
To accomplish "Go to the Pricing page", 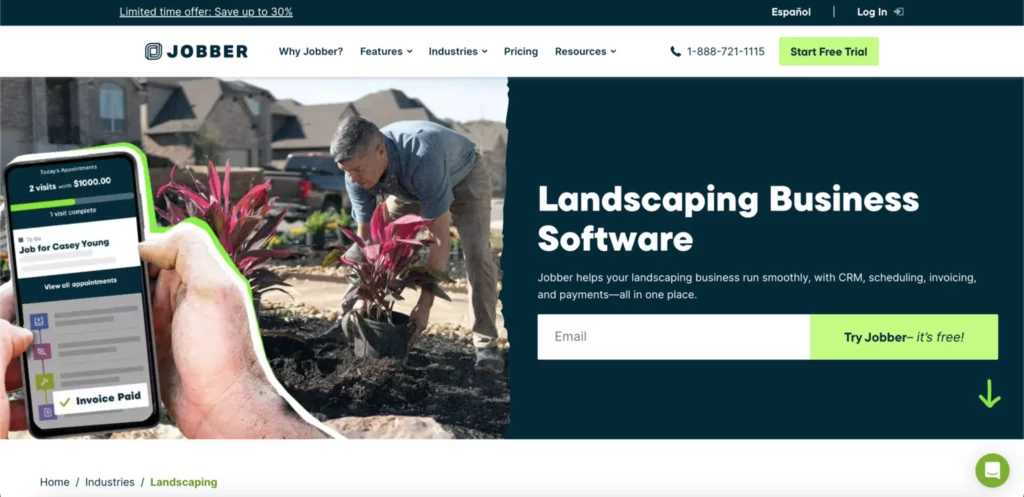I will (x=520, y=52).
